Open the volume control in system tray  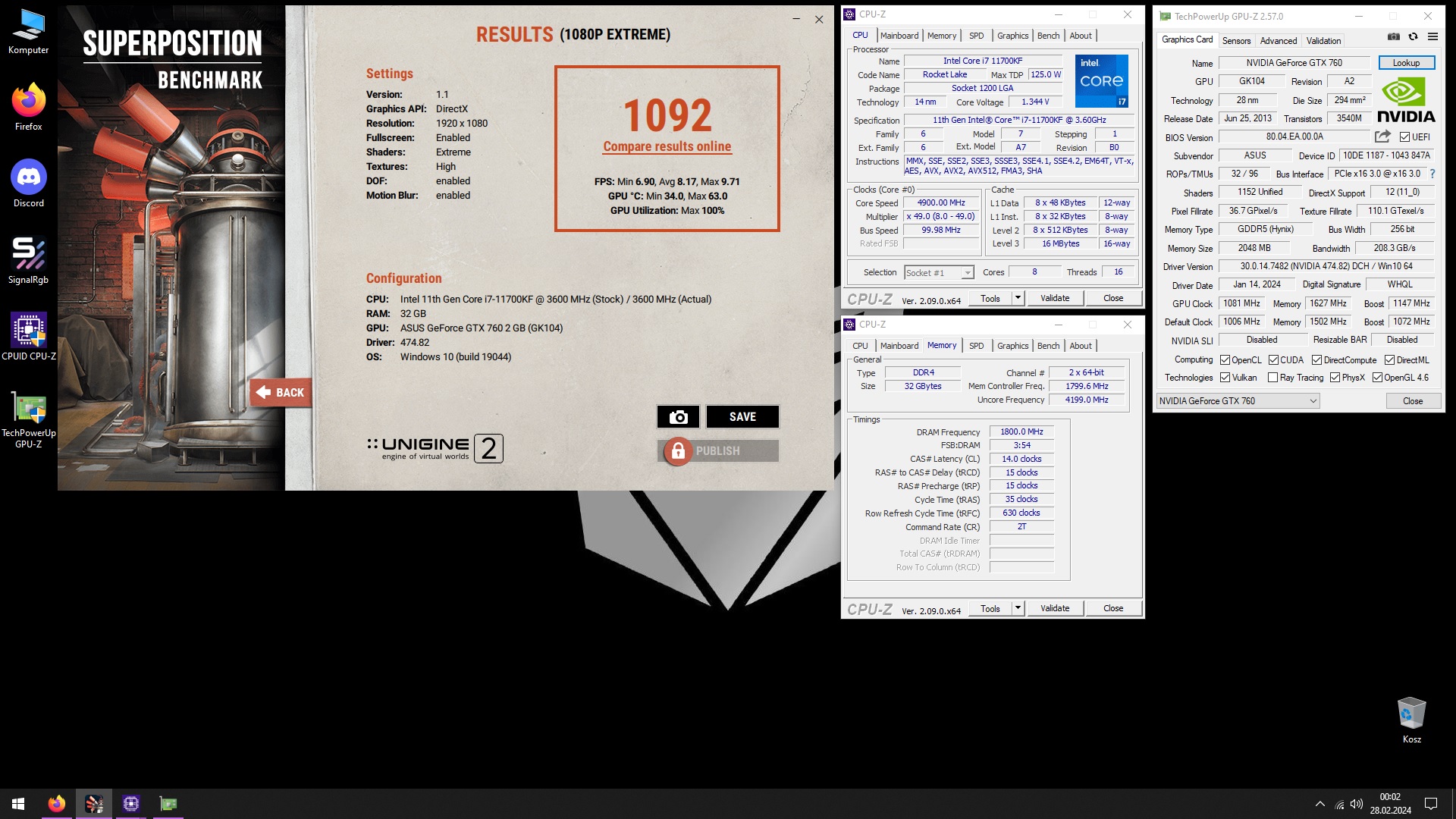pos(1357,804)
